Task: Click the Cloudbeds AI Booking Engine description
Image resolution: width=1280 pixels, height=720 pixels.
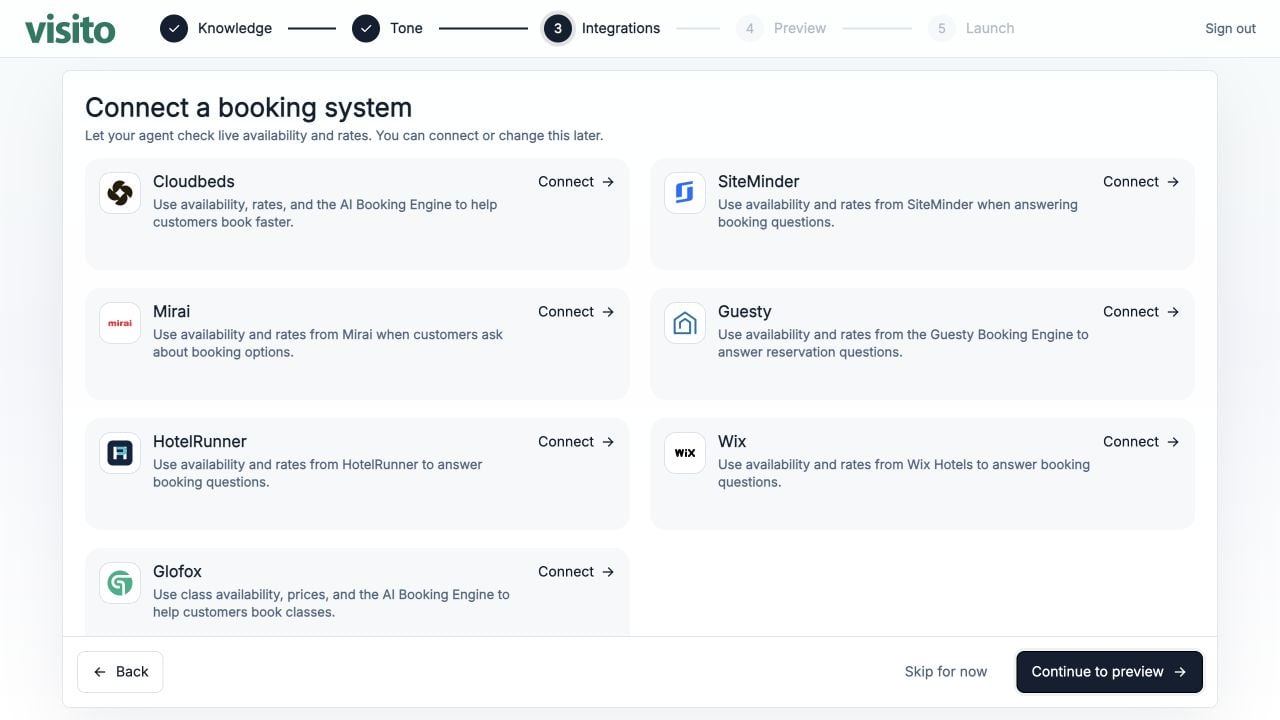Action: 325,213
